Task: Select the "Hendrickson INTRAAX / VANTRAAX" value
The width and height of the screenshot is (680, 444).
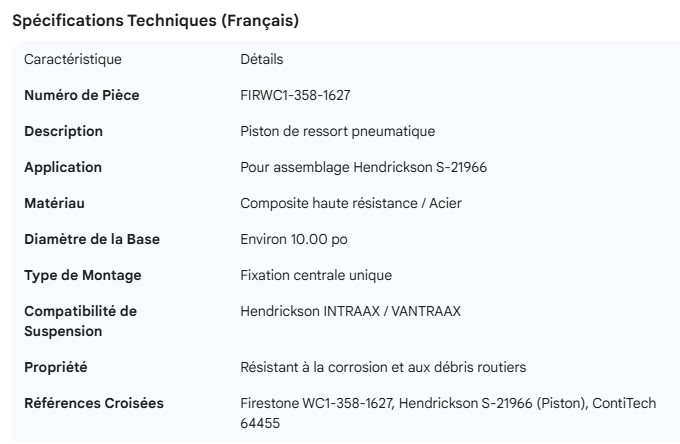Action: pos(350,311)
